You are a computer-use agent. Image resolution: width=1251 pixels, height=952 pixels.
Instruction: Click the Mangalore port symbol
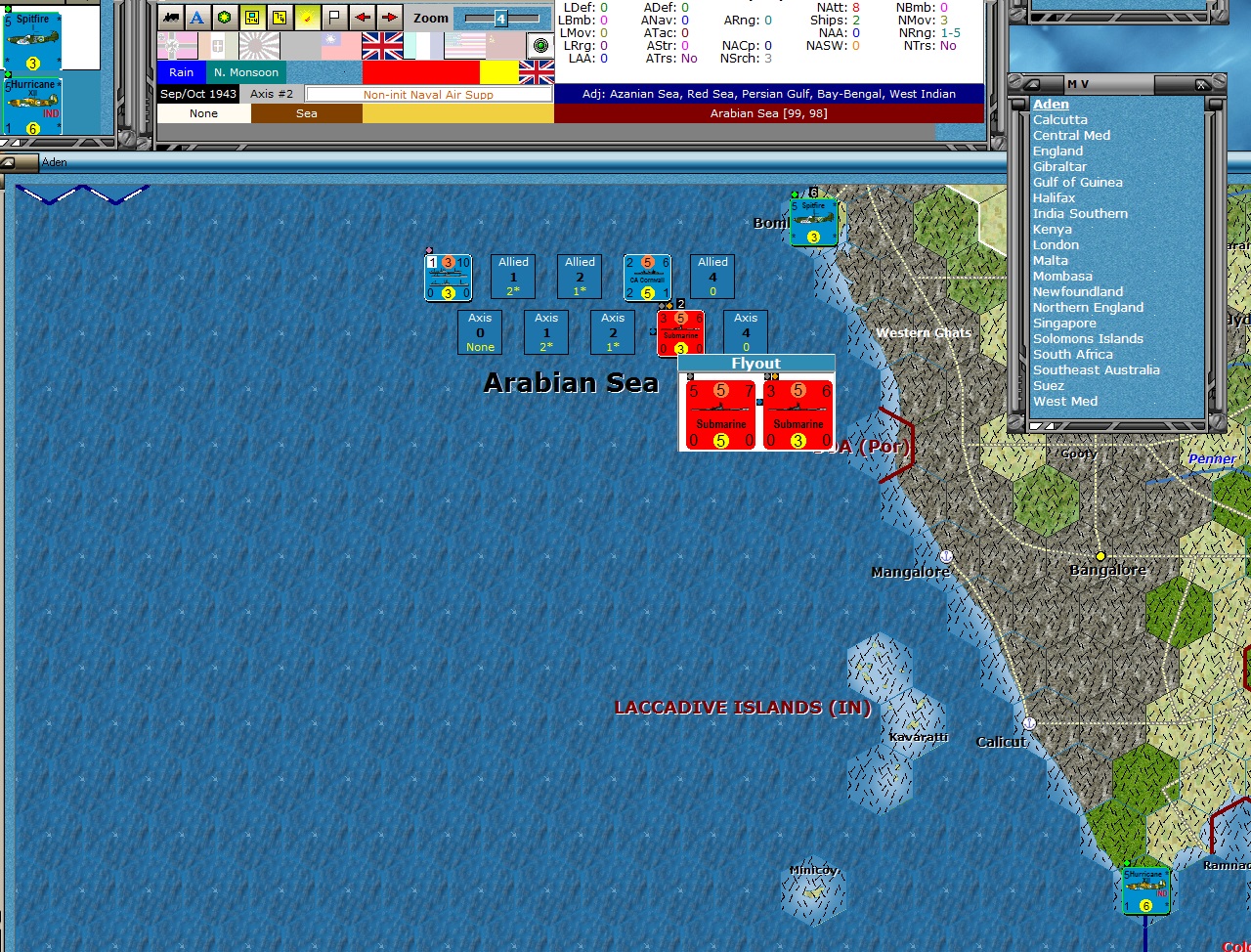[945, 556]
